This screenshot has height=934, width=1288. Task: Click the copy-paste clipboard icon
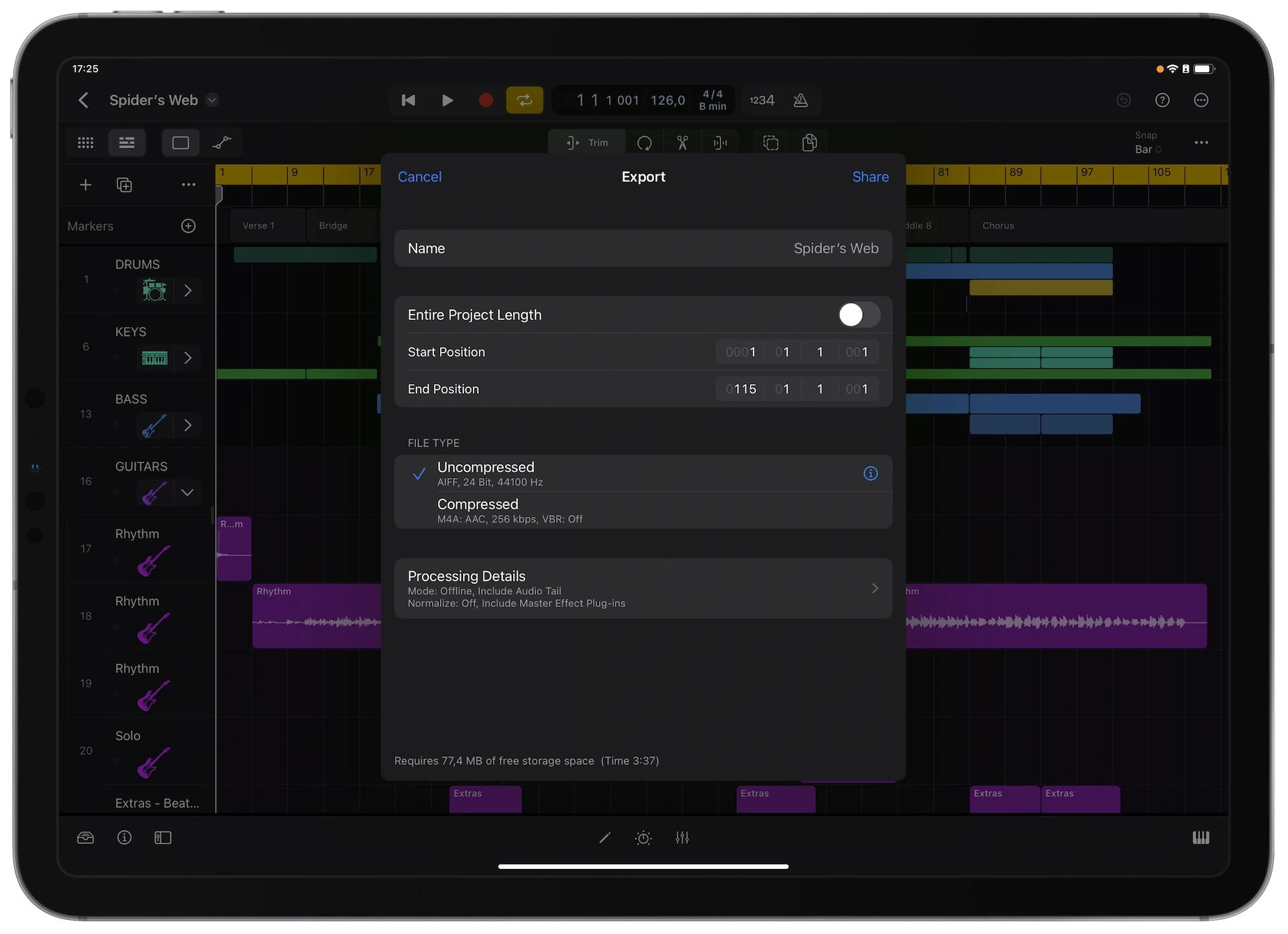click(810, 143)
